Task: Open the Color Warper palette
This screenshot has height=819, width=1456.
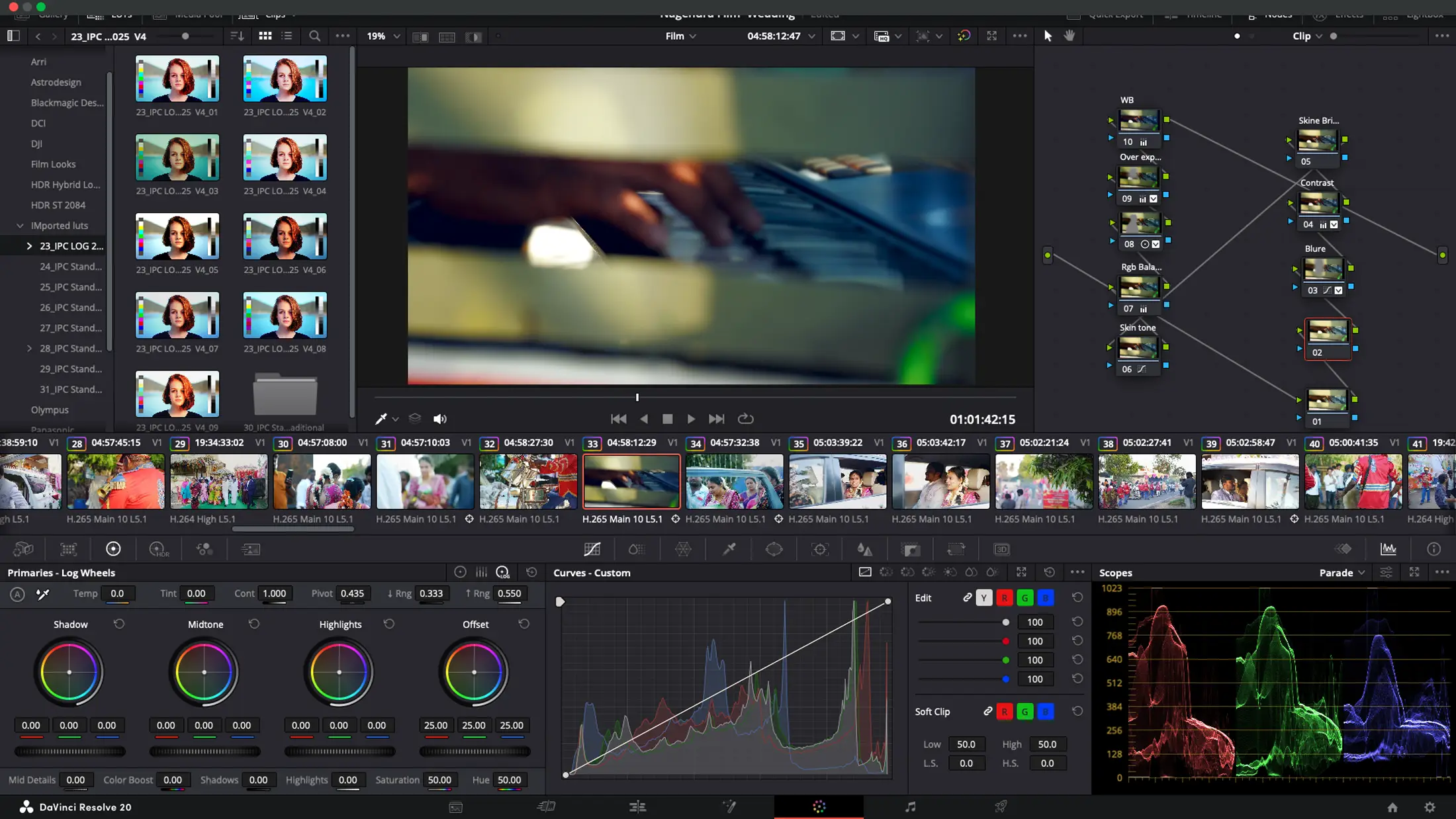Action: (683, 549)
